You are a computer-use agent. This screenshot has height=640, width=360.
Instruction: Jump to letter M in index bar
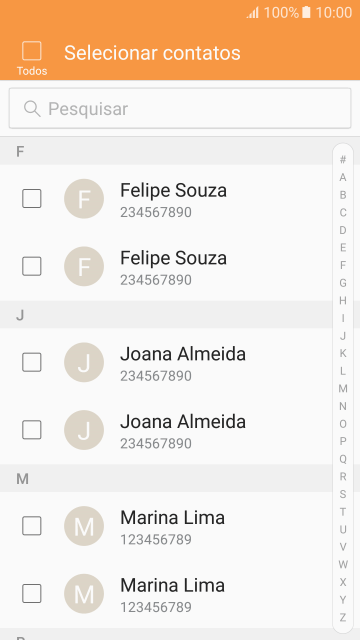(x=343, y=389)
